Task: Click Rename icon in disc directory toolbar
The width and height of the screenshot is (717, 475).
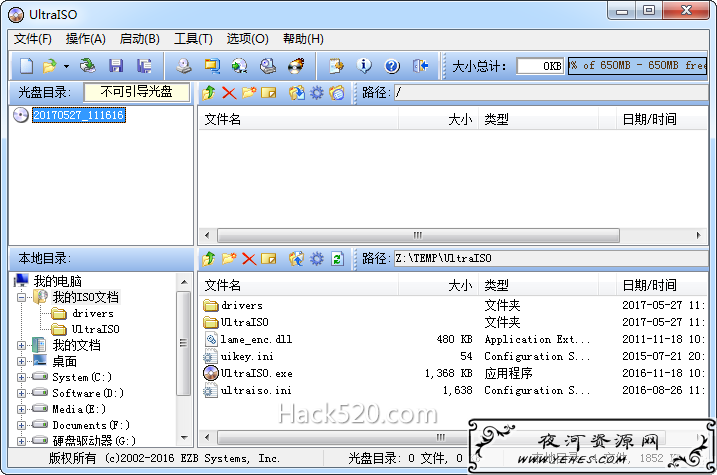Action: [x=269, y=93]
